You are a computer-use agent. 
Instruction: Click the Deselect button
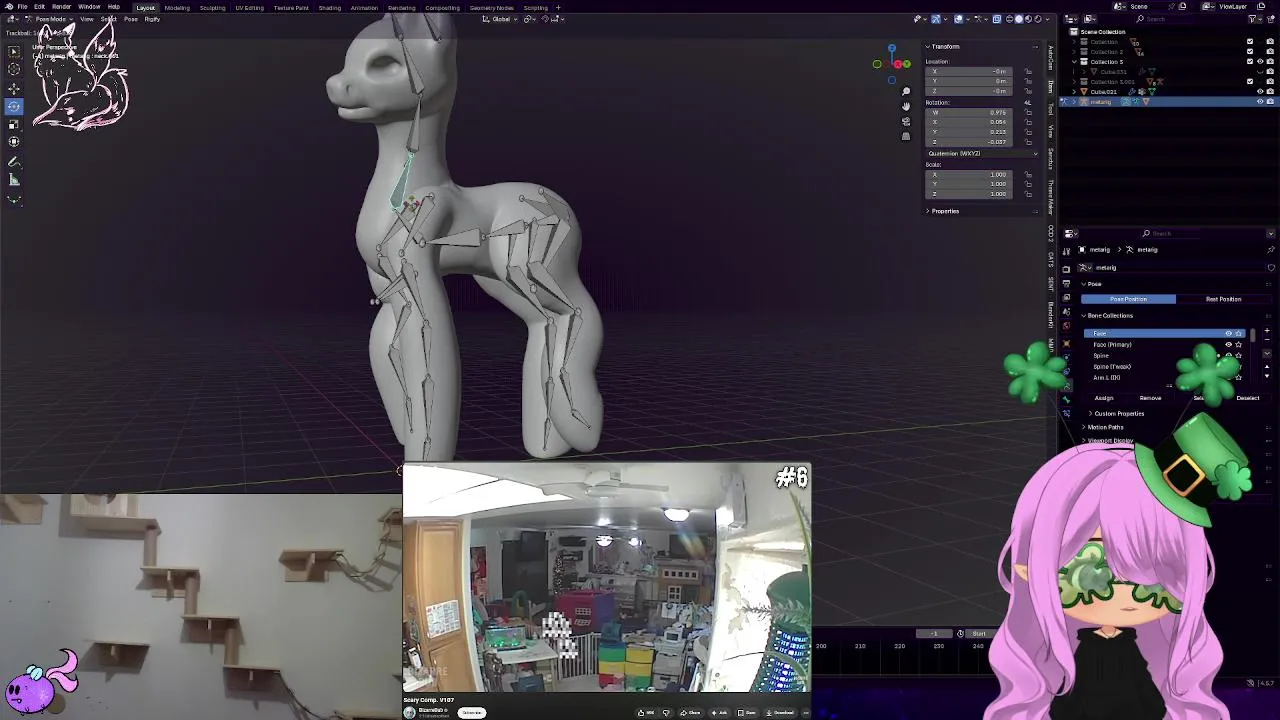tap(1247, 398)
